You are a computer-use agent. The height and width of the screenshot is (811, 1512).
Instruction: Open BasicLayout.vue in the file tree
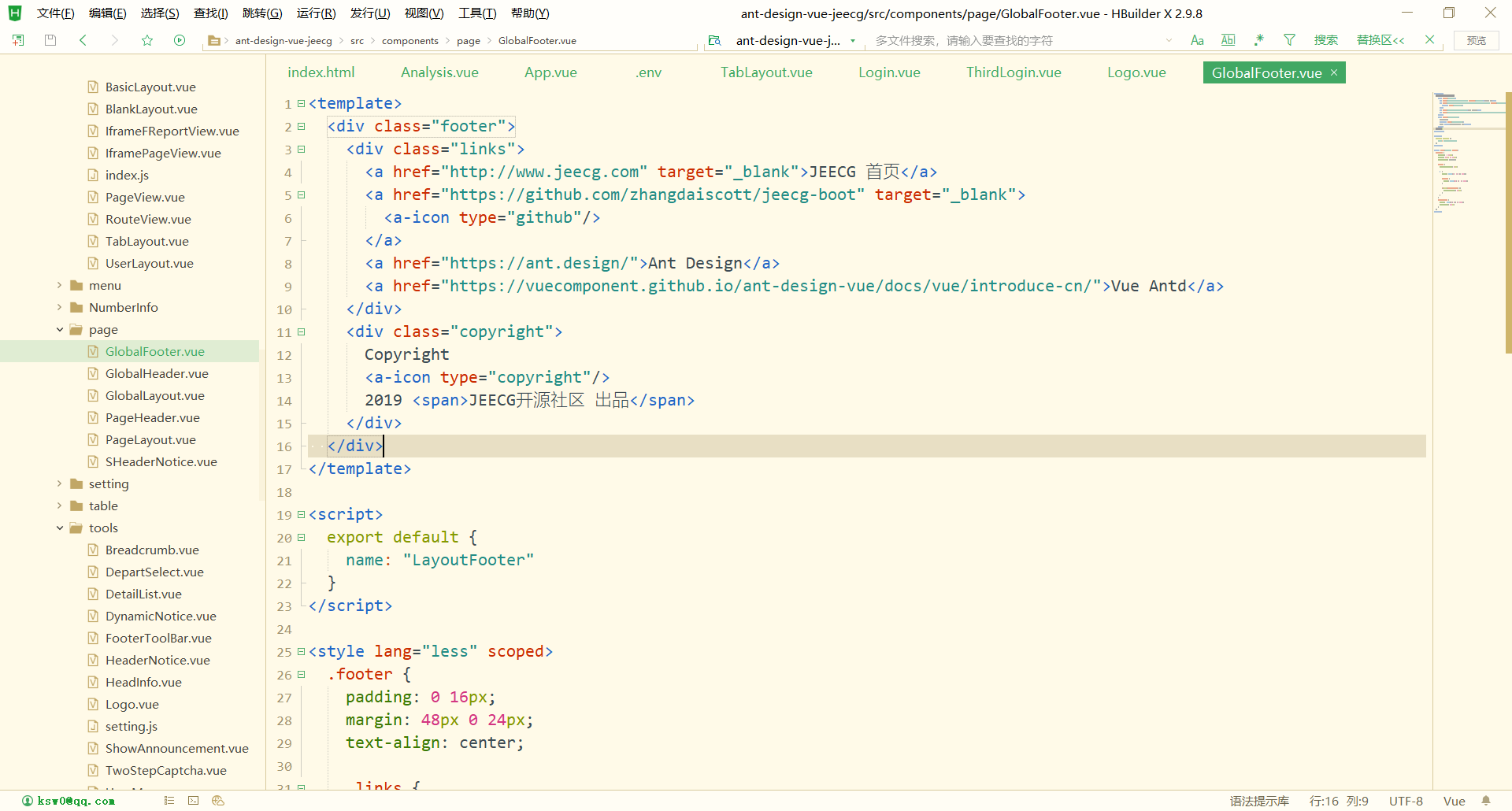point(150,87)
